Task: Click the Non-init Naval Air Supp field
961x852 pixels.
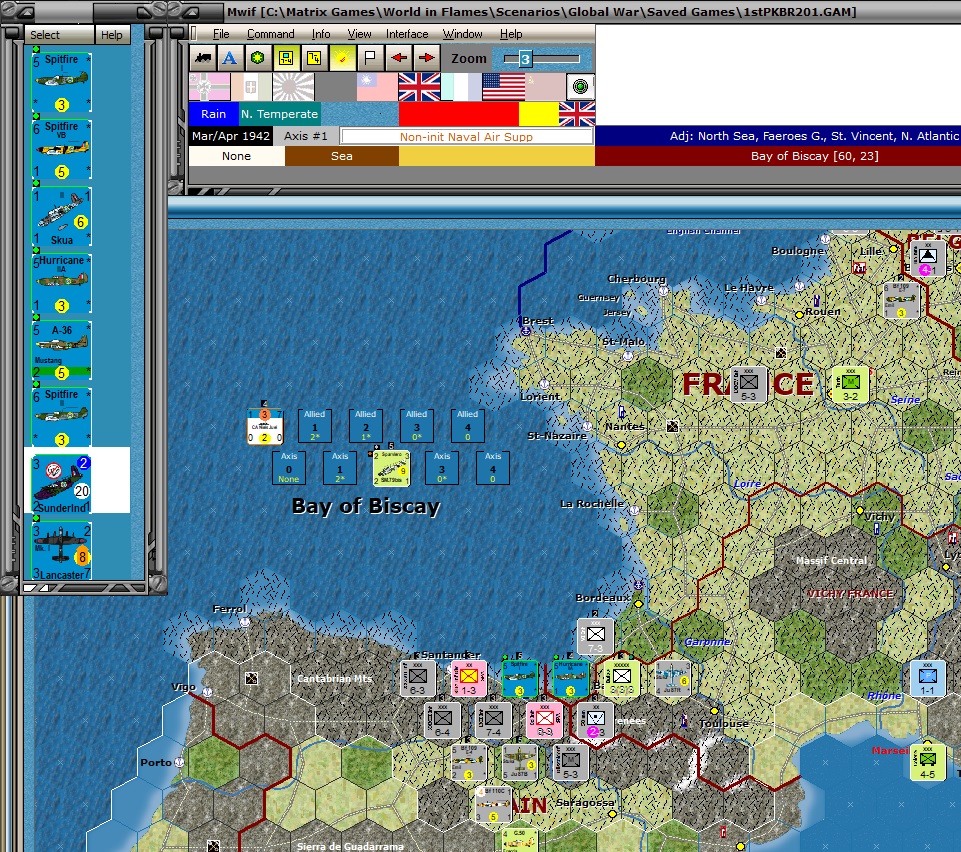Action: [x=466, y=137]
